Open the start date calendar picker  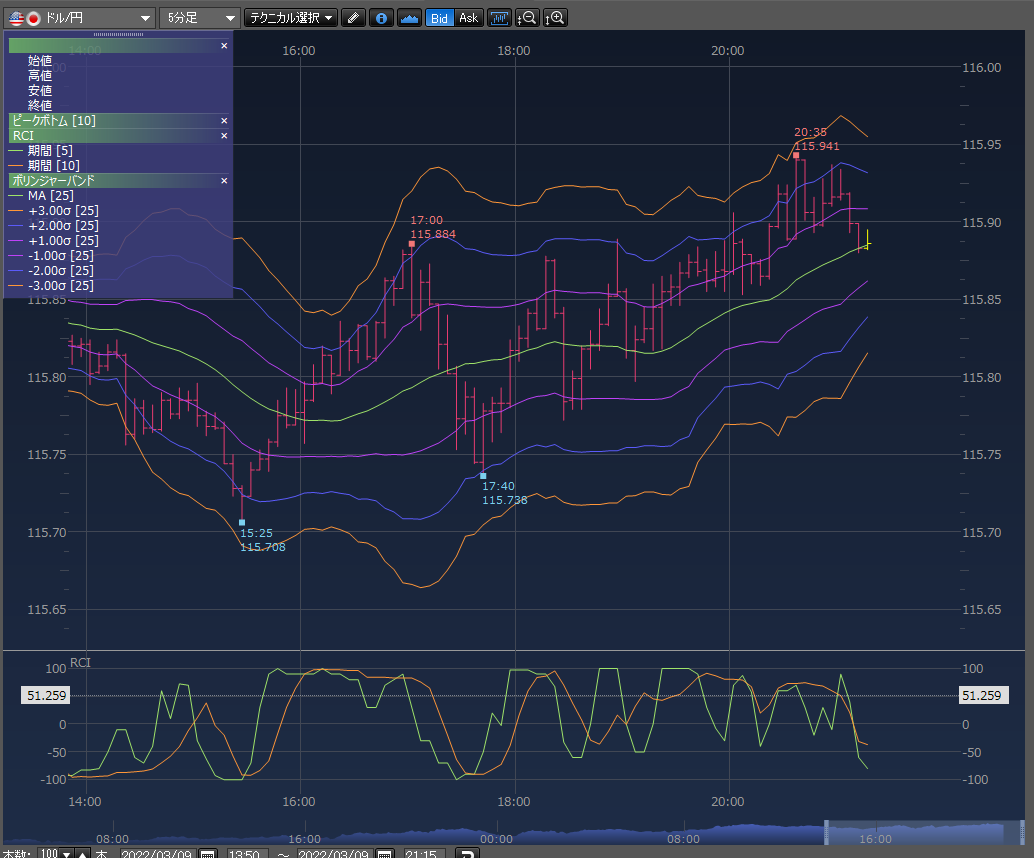click(x=207, y=854)
